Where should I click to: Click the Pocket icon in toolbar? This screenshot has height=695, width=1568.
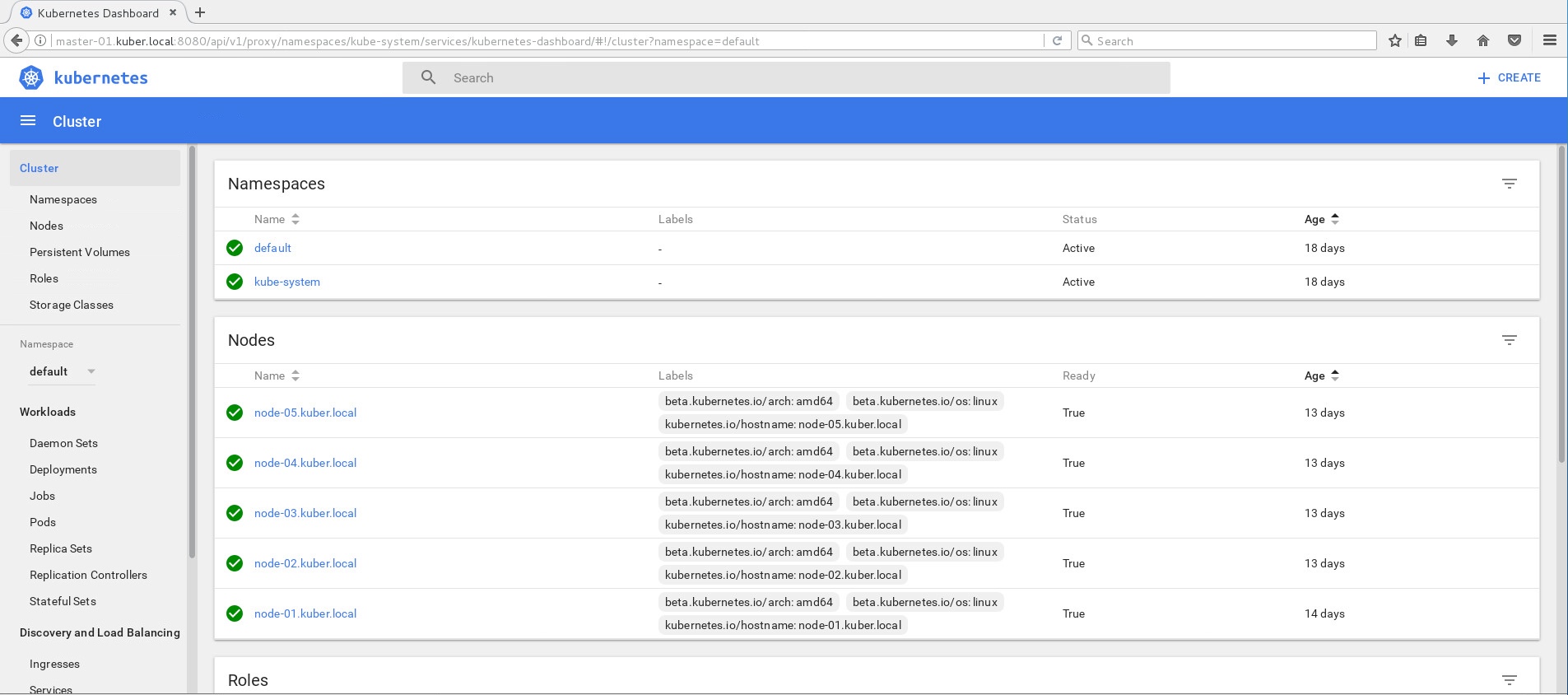(1514, 40)
